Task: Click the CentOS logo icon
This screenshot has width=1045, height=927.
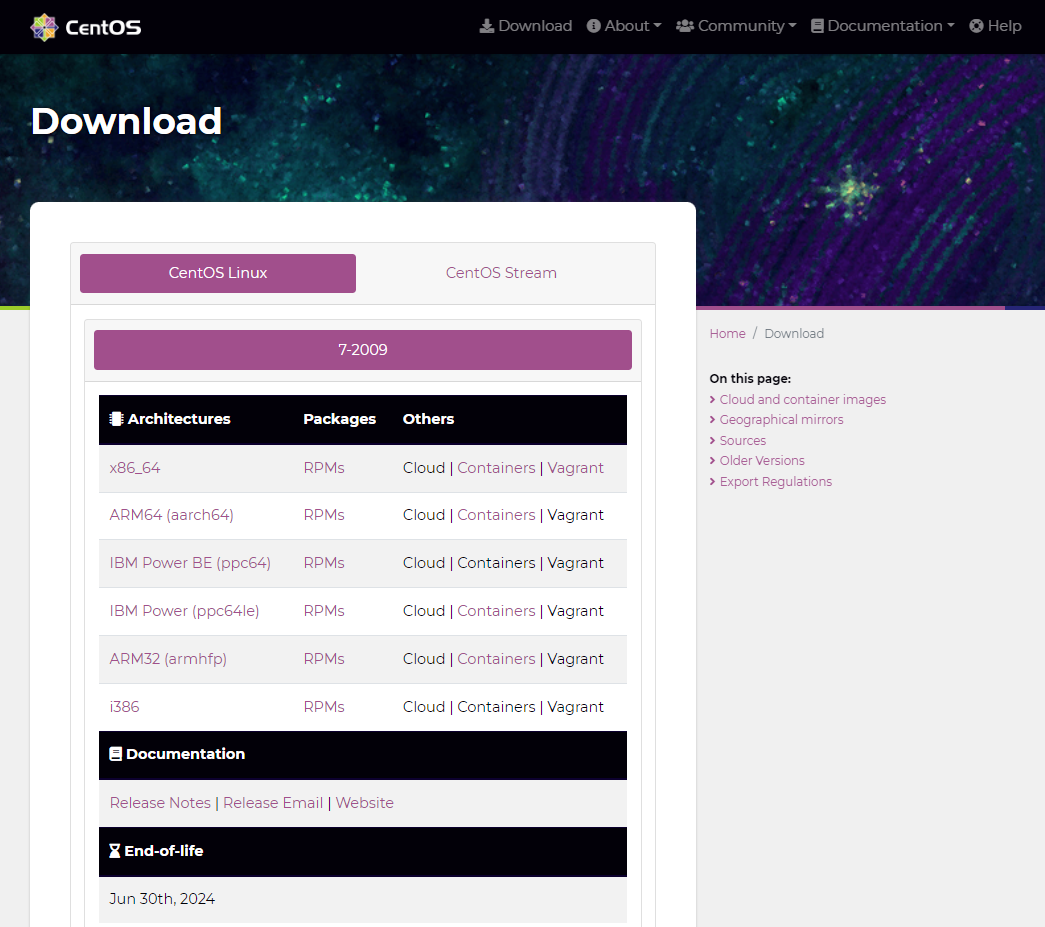Action: pyautogui.click(x=44, y=27)
